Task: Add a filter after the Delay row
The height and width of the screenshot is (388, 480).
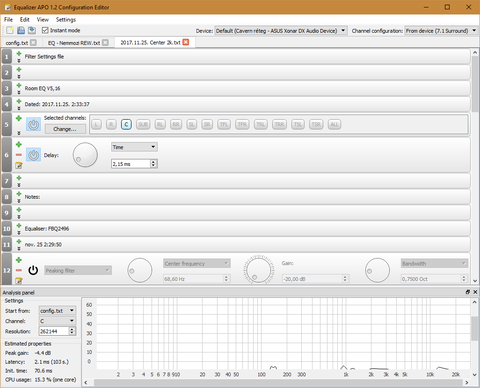Action: tap(19, 145)
